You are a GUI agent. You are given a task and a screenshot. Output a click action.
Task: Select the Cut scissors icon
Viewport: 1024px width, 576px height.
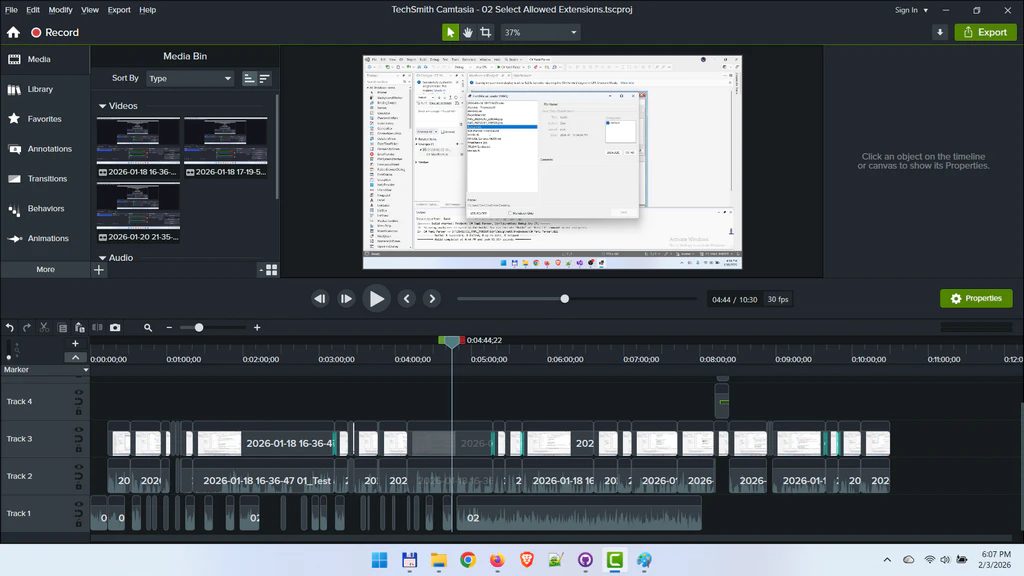(x=43, y=327)
